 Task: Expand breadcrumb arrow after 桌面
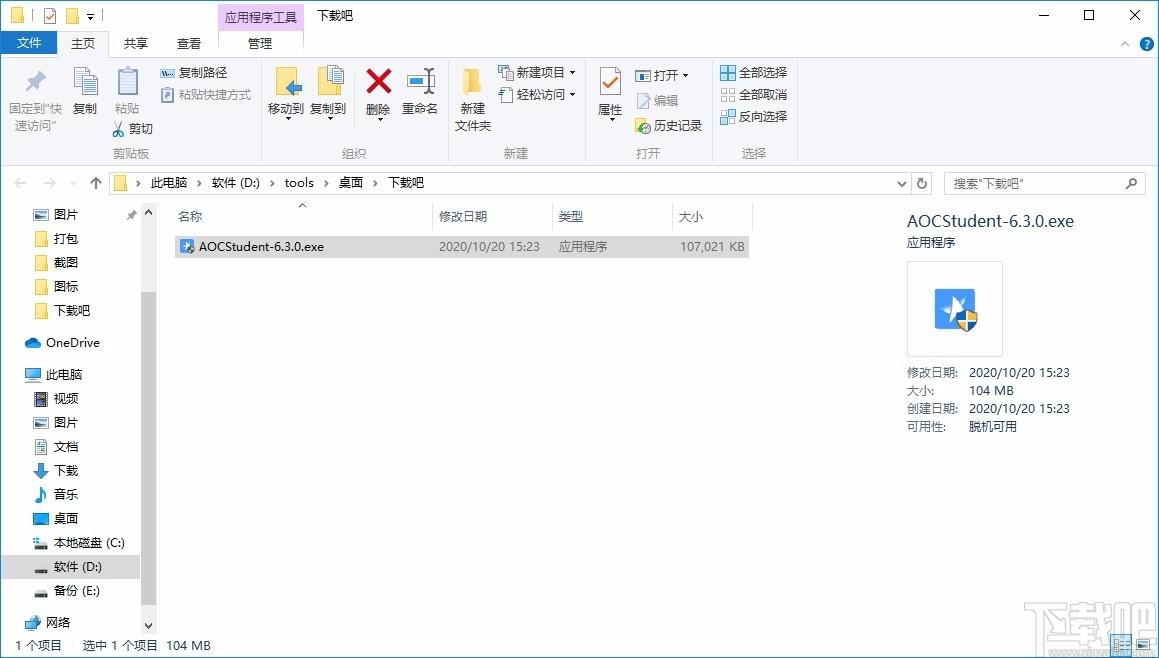tap(377, 183)
